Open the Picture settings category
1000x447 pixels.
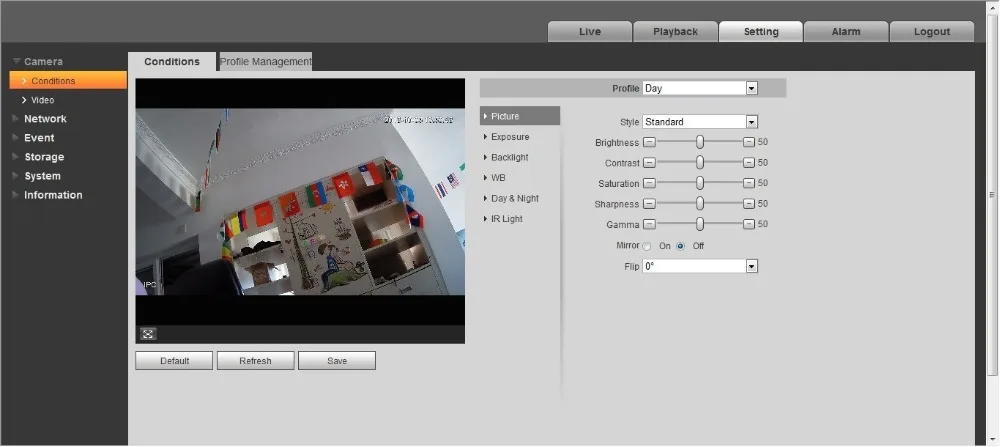520,116
